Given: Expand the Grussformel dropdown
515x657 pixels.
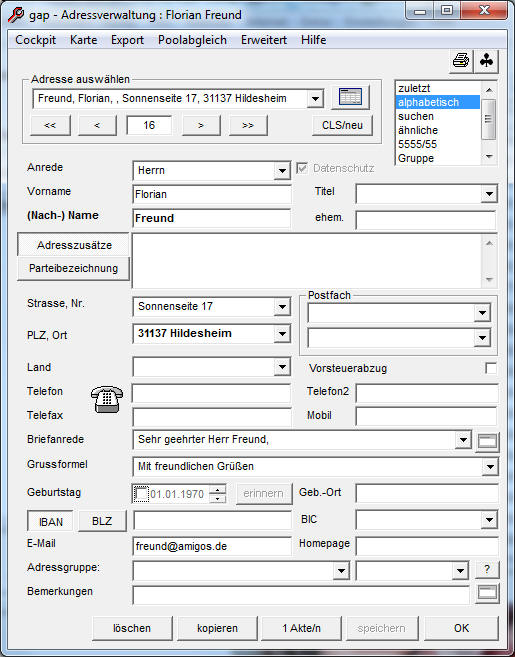Looking at the screenshot, I should click(490, 466).
